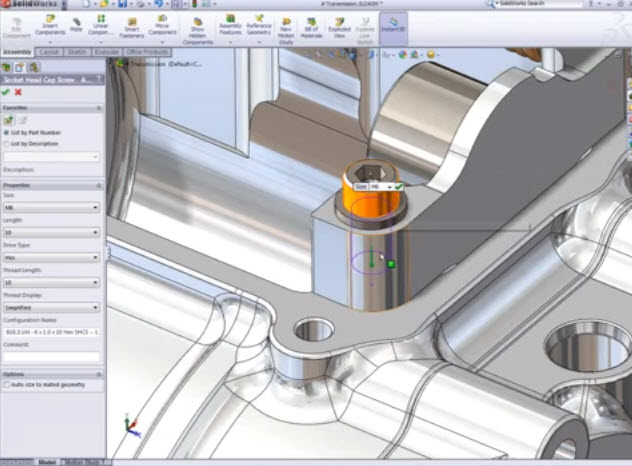Click the Rebuild traffic light icon
Image resolution: width=632 pixels, height=466 pixels.
[195, 4]
